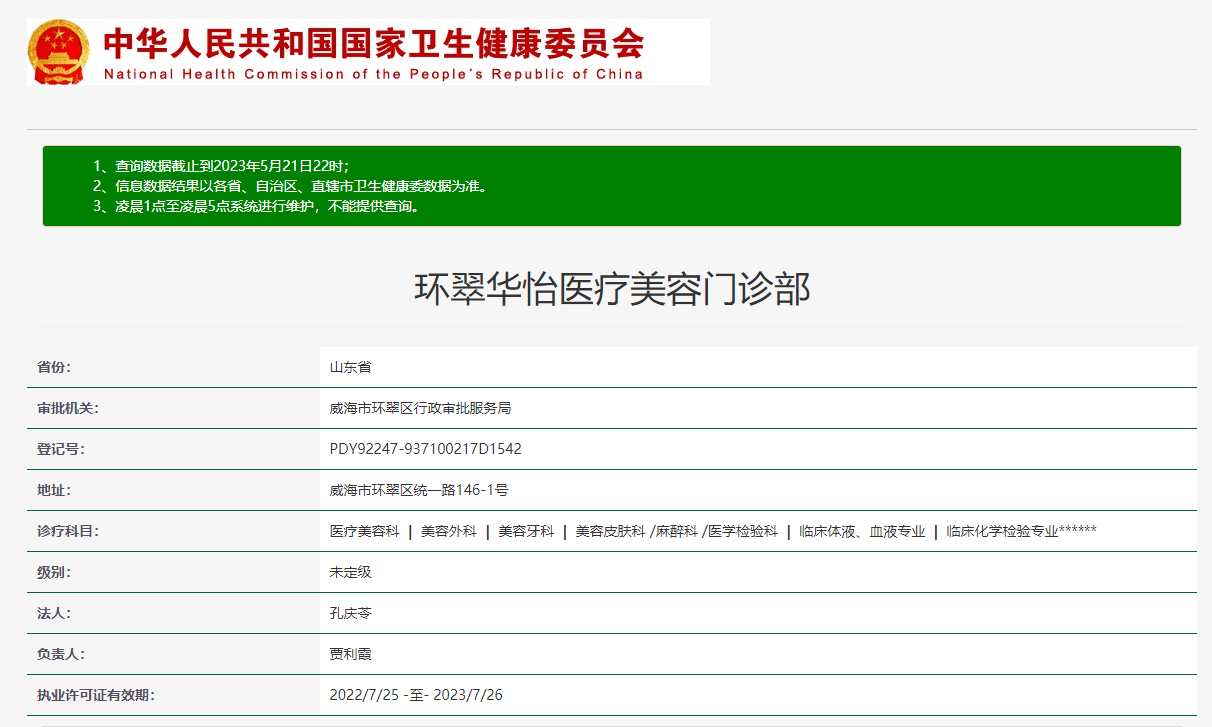1212x727 pixels.
Task: Select the value 威海市环翠区行政审批服务局
Action: (420, 408)
